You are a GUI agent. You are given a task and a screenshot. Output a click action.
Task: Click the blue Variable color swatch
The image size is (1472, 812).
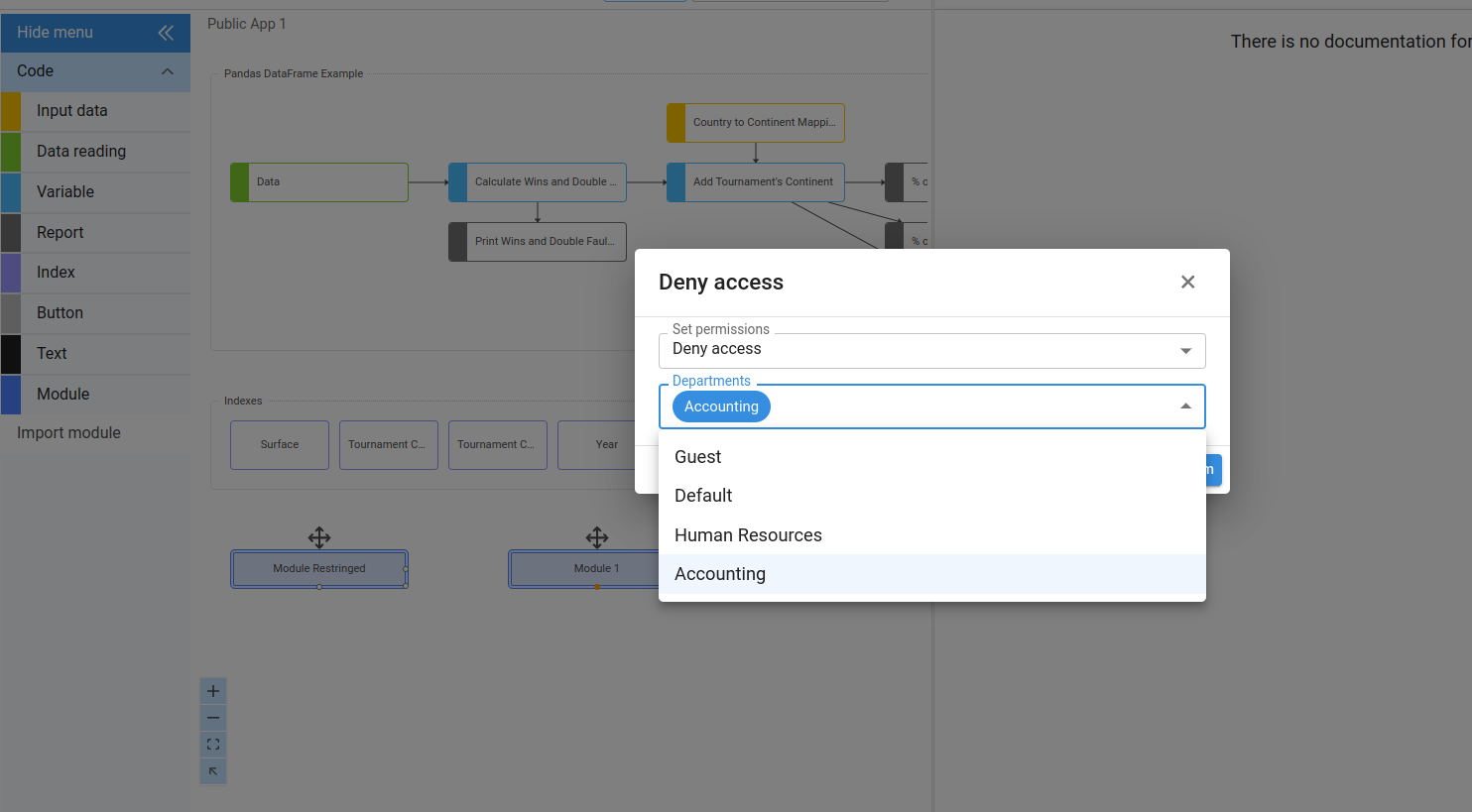tap(11, 192)
